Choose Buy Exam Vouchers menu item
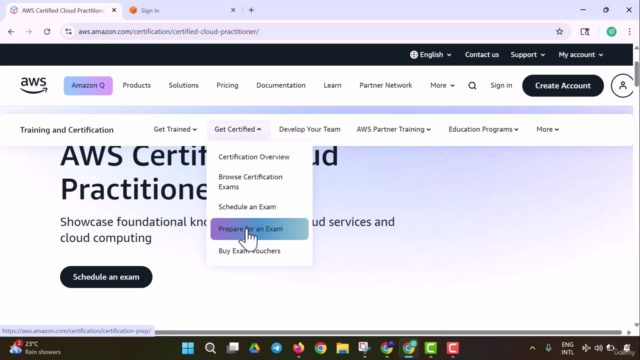The image size is (640, 360). 249,251
